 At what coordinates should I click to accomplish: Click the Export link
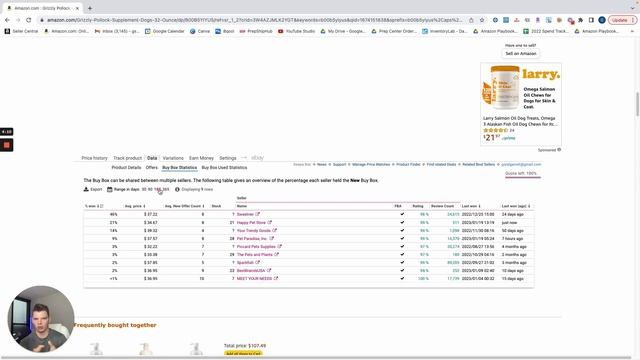click(x=96, y=189)
